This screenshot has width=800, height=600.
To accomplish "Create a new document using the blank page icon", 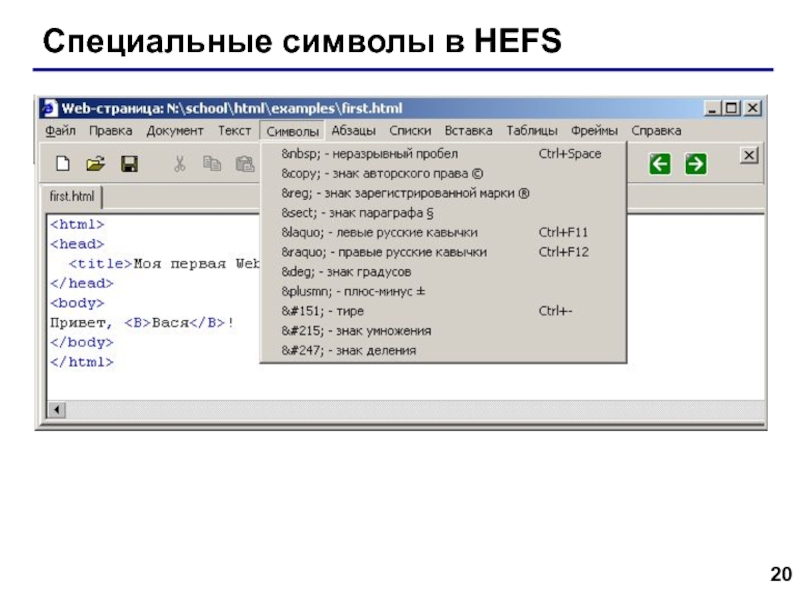I will pyautogui.click(x=62, y=162).
